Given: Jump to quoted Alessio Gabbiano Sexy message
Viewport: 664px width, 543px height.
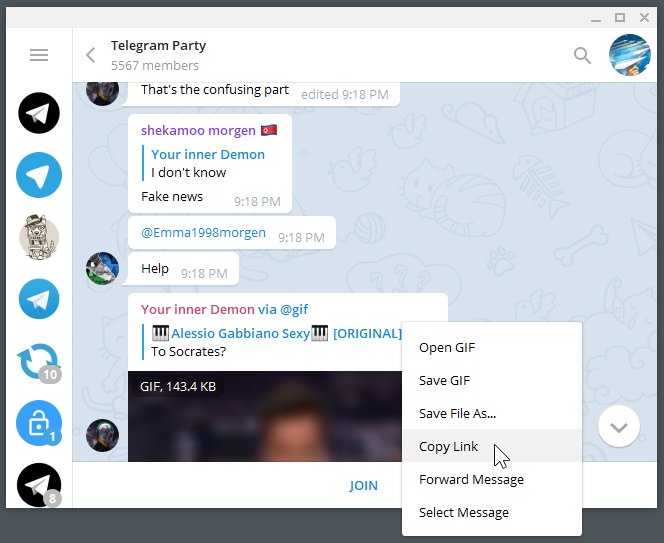Looking at the screenshot, I should pos(272,342).
